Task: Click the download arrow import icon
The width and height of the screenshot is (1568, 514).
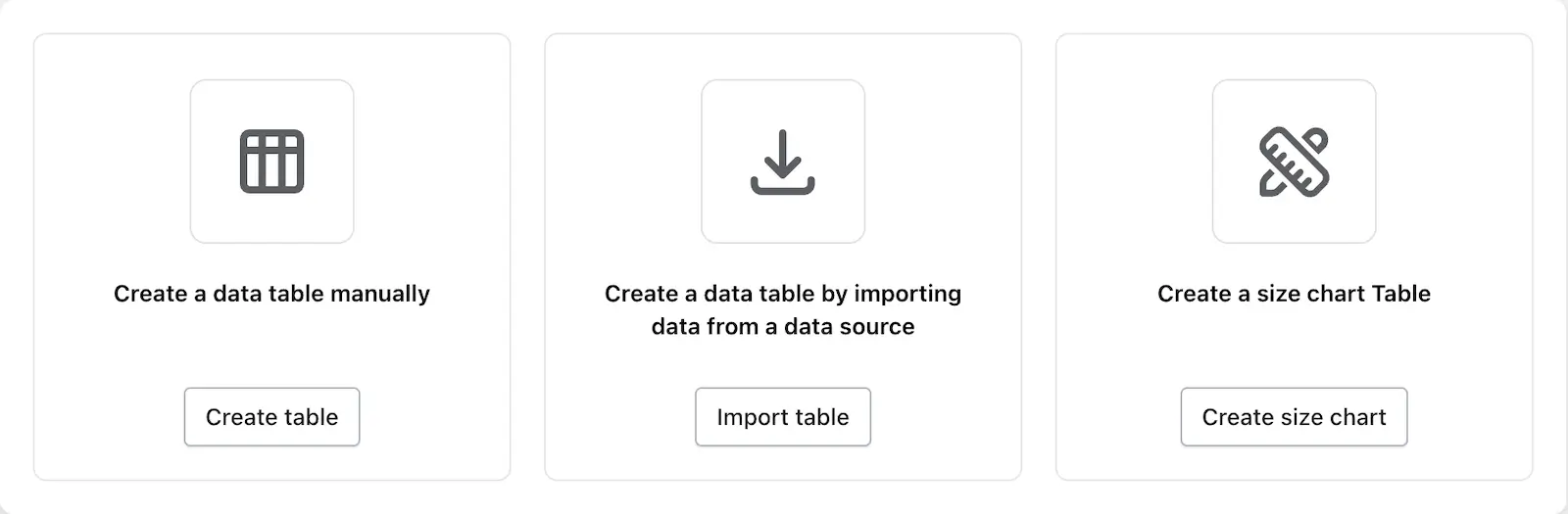Action: (783, 162)
